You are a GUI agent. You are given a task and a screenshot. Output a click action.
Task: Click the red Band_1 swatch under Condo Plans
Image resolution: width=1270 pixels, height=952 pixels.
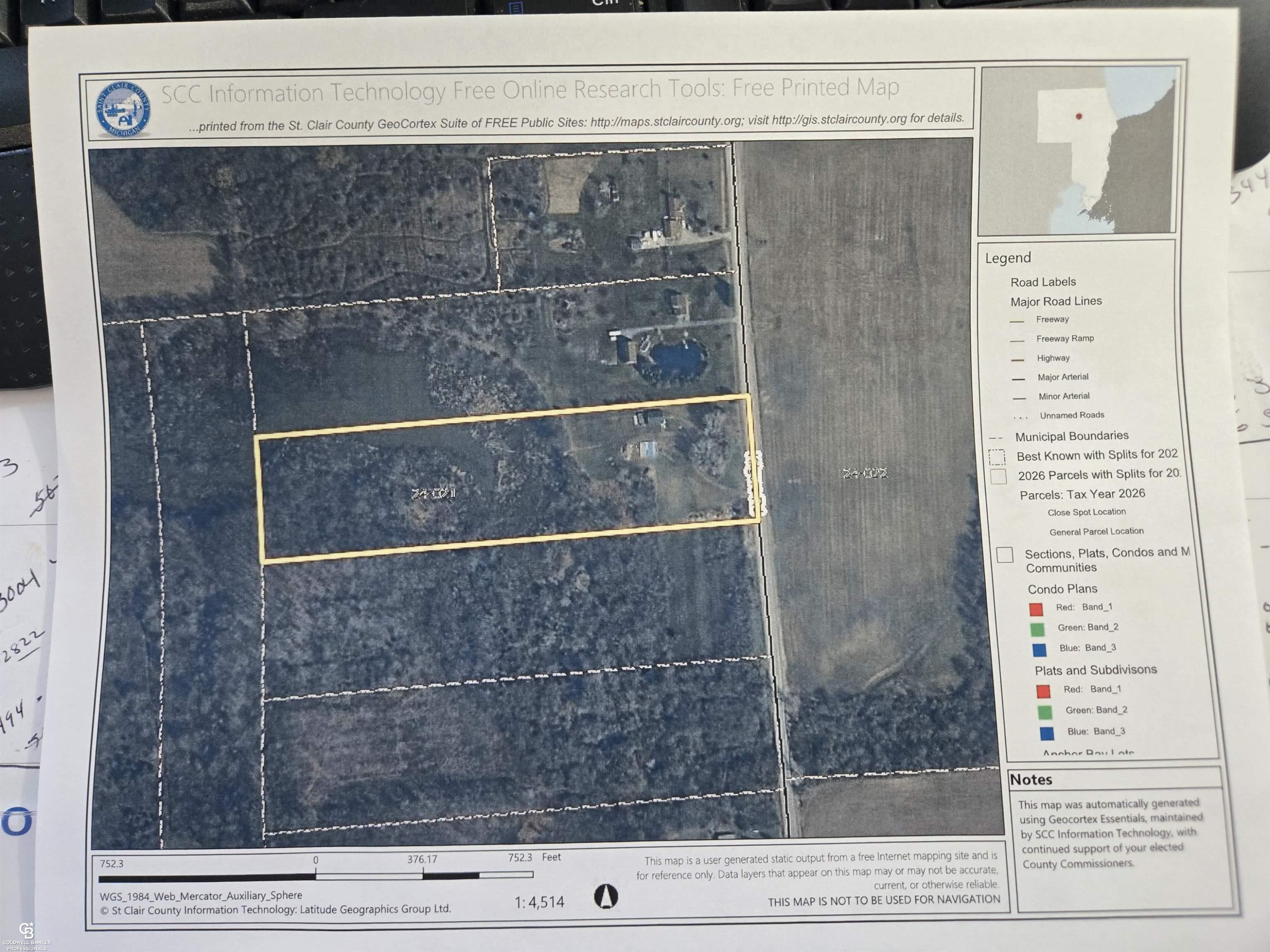pyautogui.click(x=1036, y=609)
